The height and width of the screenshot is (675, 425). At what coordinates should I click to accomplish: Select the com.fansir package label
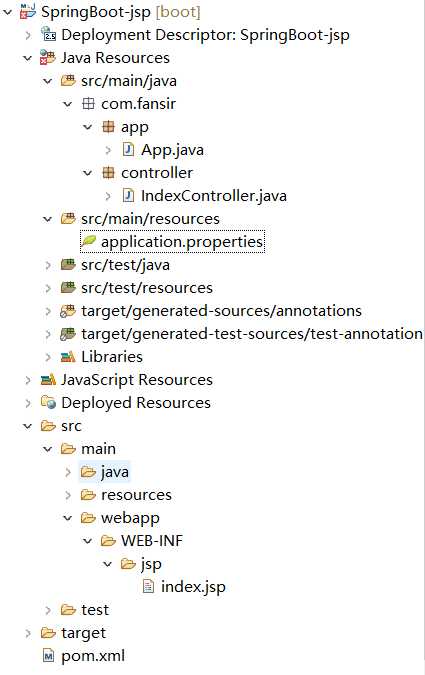click(x=138, y=104)
